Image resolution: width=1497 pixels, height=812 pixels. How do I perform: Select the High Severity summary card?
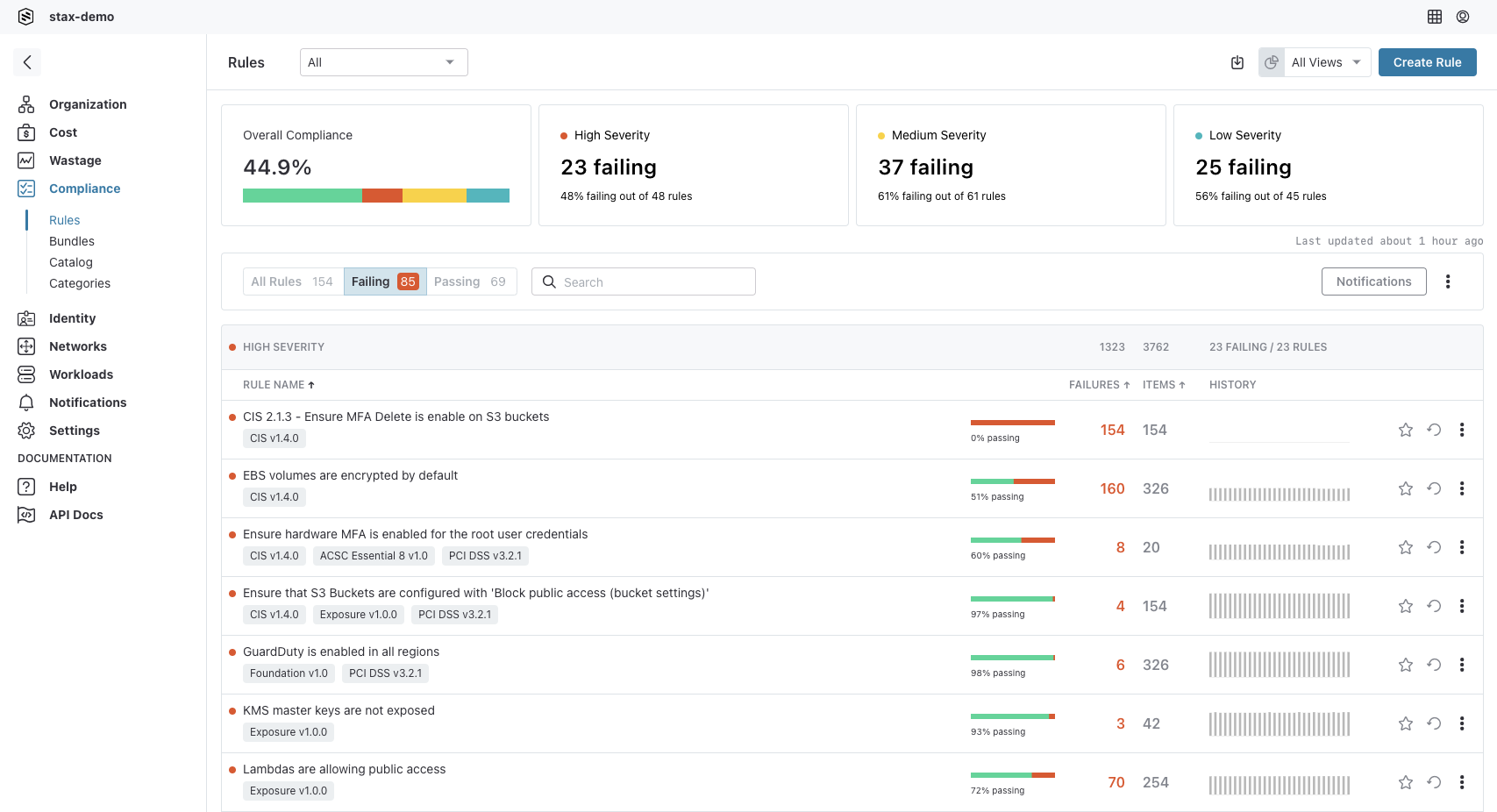coord(694,165)
